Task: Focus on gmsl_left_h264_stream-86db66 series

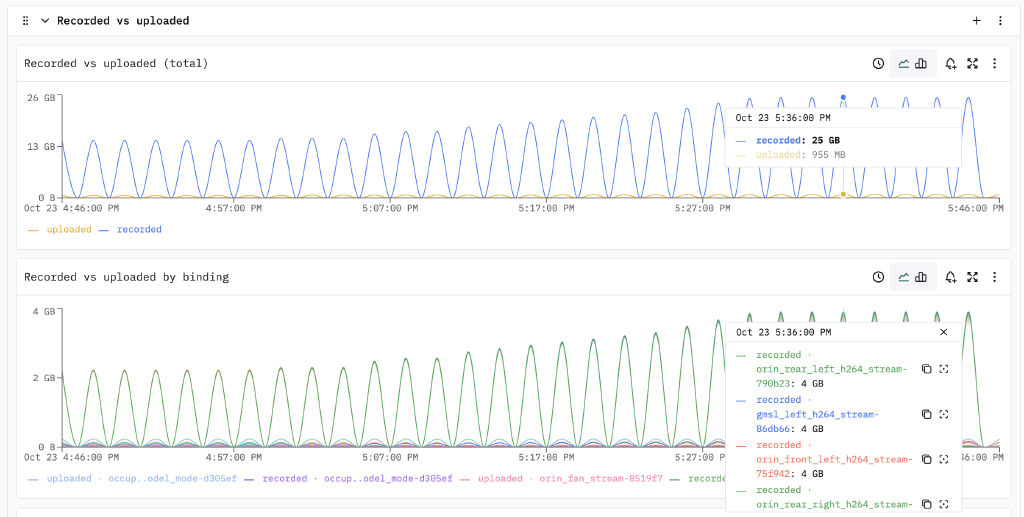Action: click(x=944, y=414)
